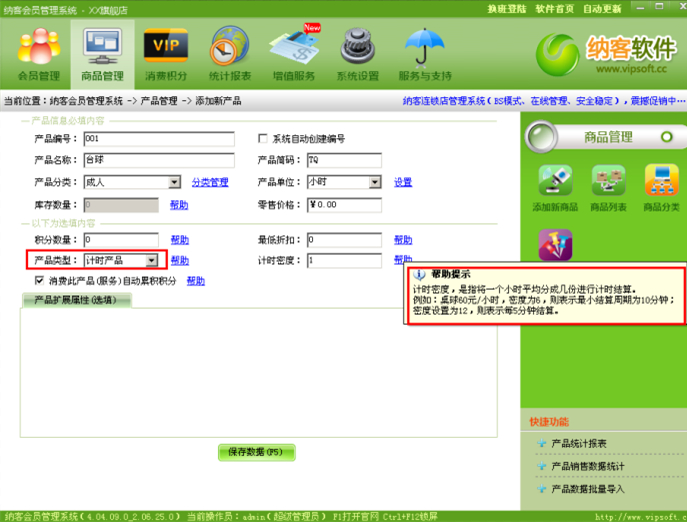The image size is (687, 522).
Task: Toggle 消费此产品自动累积积分 checkbox
Action: pos(40,281)
